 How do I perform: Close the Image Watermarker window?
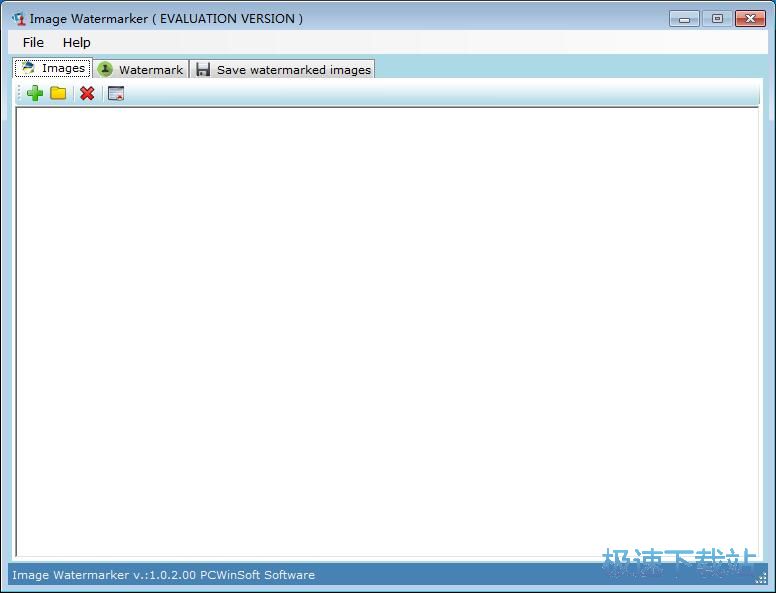(750, 19)
